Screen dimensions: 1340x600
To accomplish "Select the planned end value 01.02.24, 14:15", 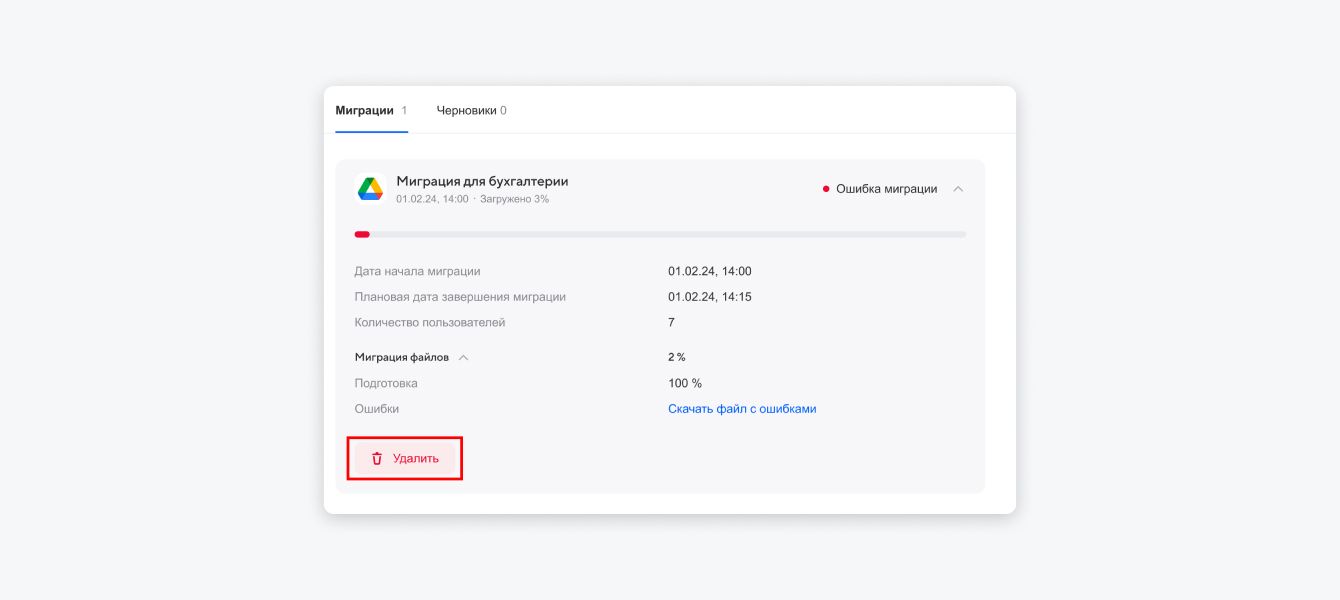I will [x=709, y=297].
